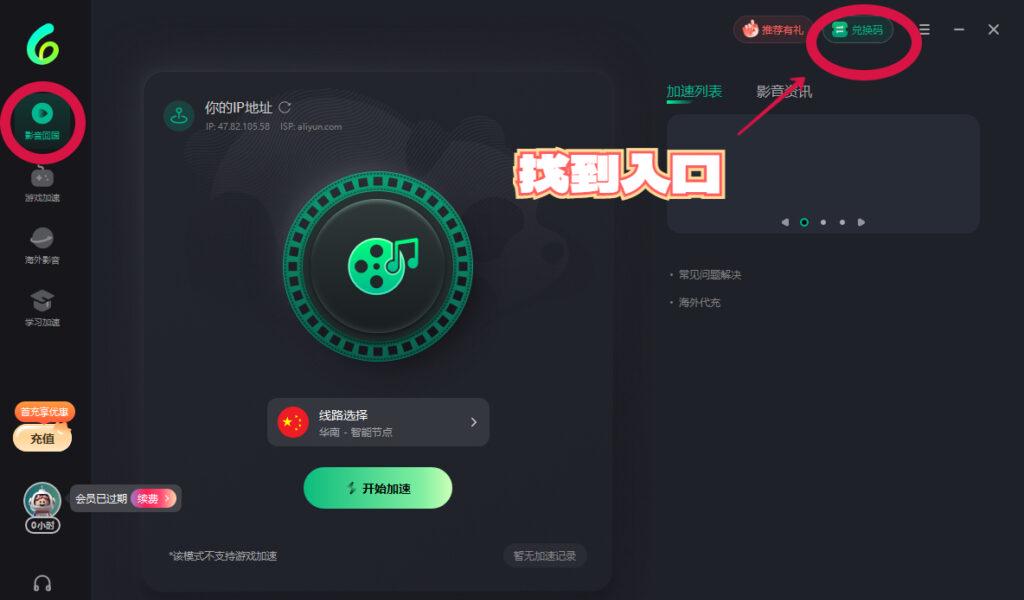Screen dimensions: 1024x600
Task: Switch to the 加速列表 tab
Action: (x=694, y=91)
